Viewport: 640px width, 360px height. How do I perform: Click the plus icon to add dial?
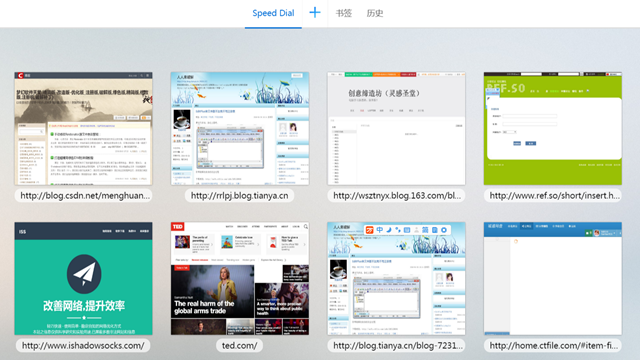point(315,13)
